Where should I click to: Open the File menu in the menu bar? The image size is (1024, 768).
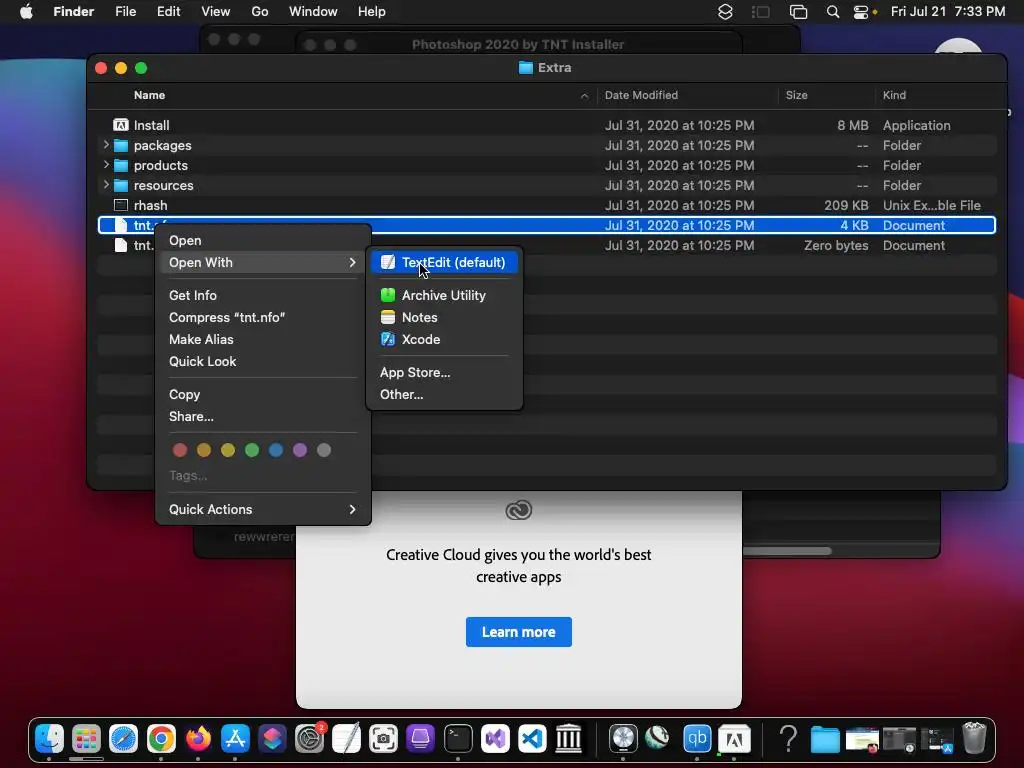125,12
